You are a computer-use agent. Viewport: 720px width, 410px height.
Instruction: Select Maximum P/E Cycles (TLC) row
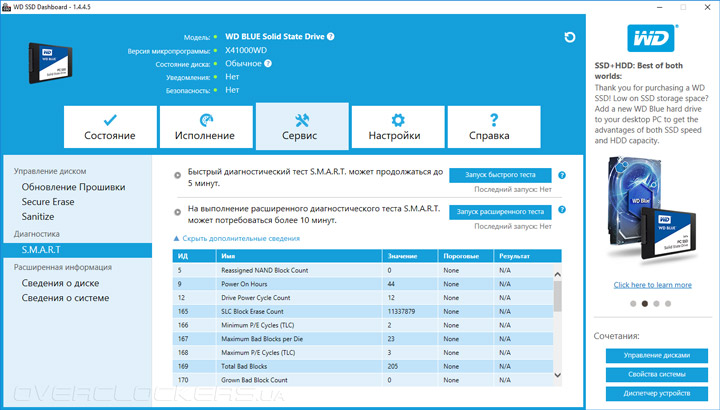[x=363, y=353]
